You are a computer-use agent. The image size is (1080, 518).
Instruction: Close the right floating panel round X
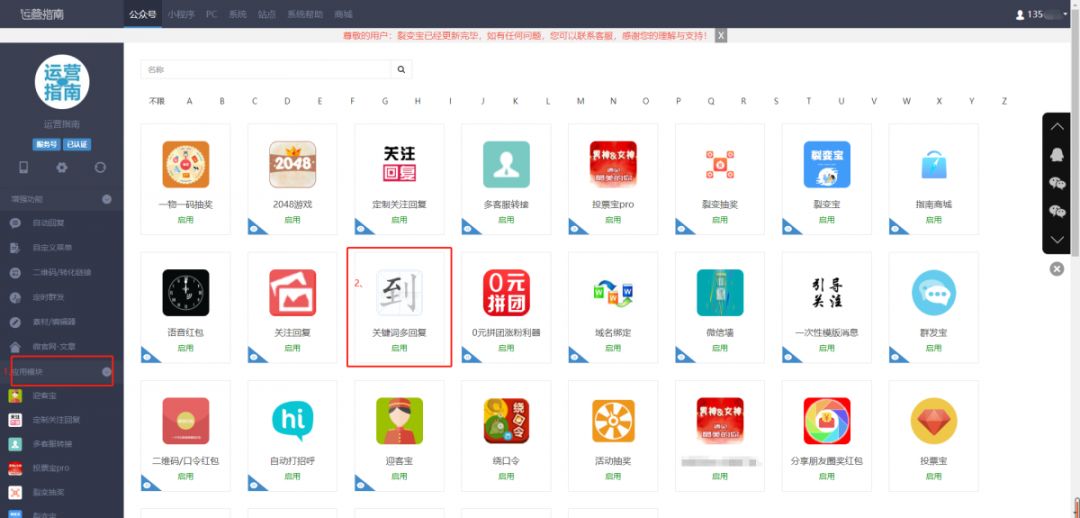point(1057,269)
